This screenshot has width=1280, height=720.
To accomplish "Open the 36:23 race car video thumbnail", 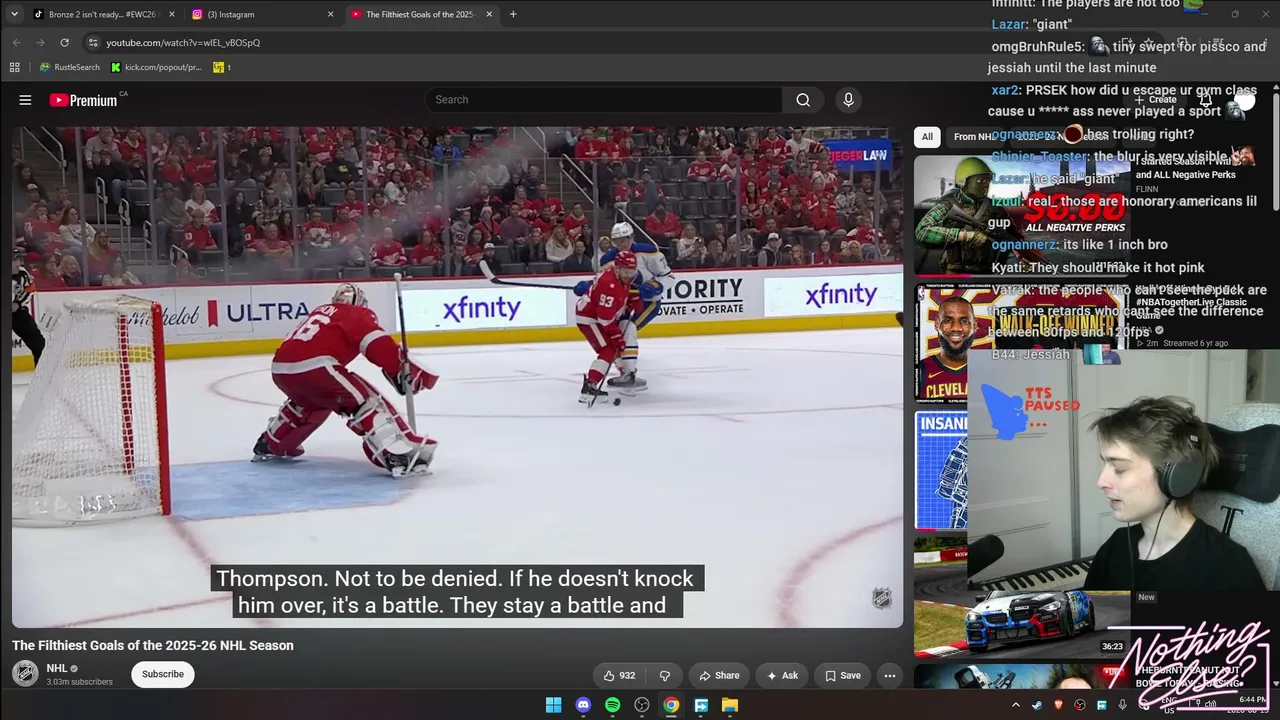I will coord(1022,597).
